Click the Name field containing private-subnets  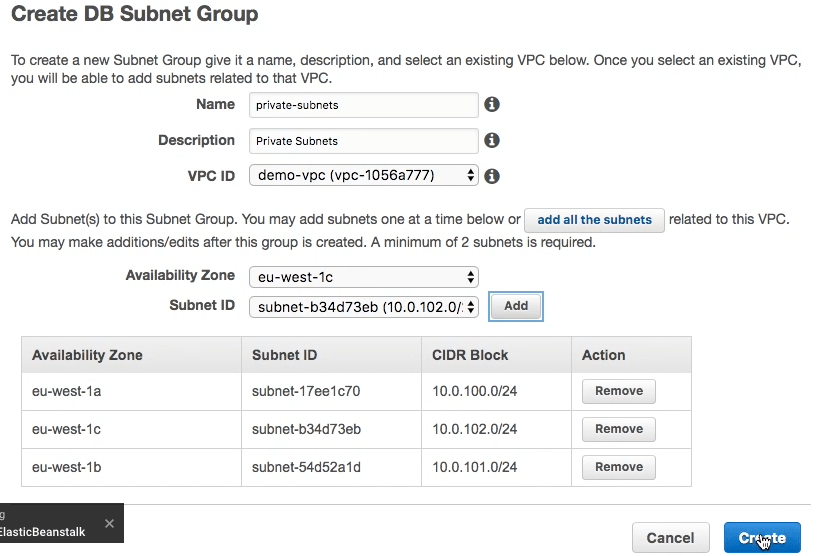[x=363, y=105]
